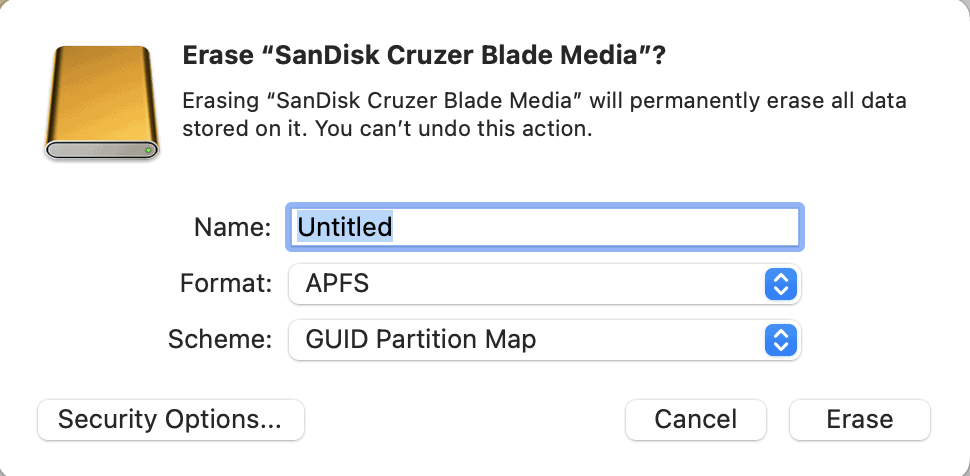Viewport: 970px width, 476px height.
Task: Open the Scheme dropdown menu
Action: 545,340
